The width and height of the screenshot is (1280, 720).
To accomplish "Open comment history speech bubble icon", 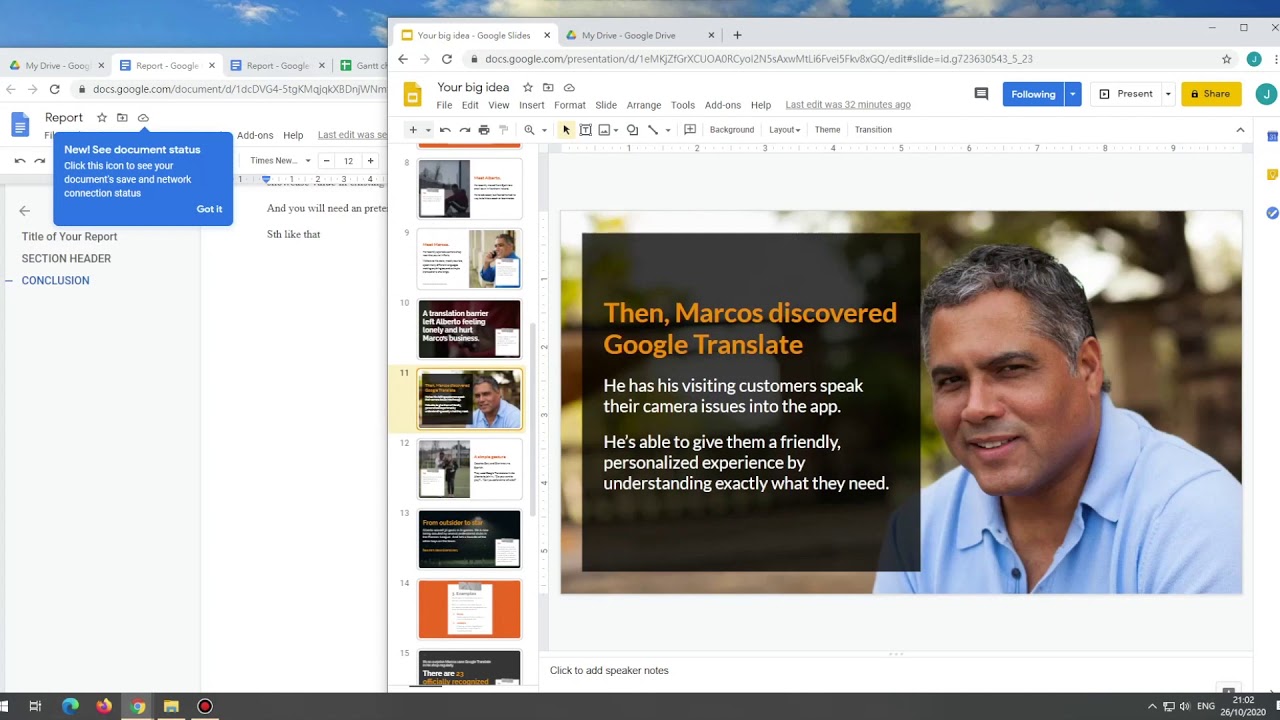I will [981, 94].
